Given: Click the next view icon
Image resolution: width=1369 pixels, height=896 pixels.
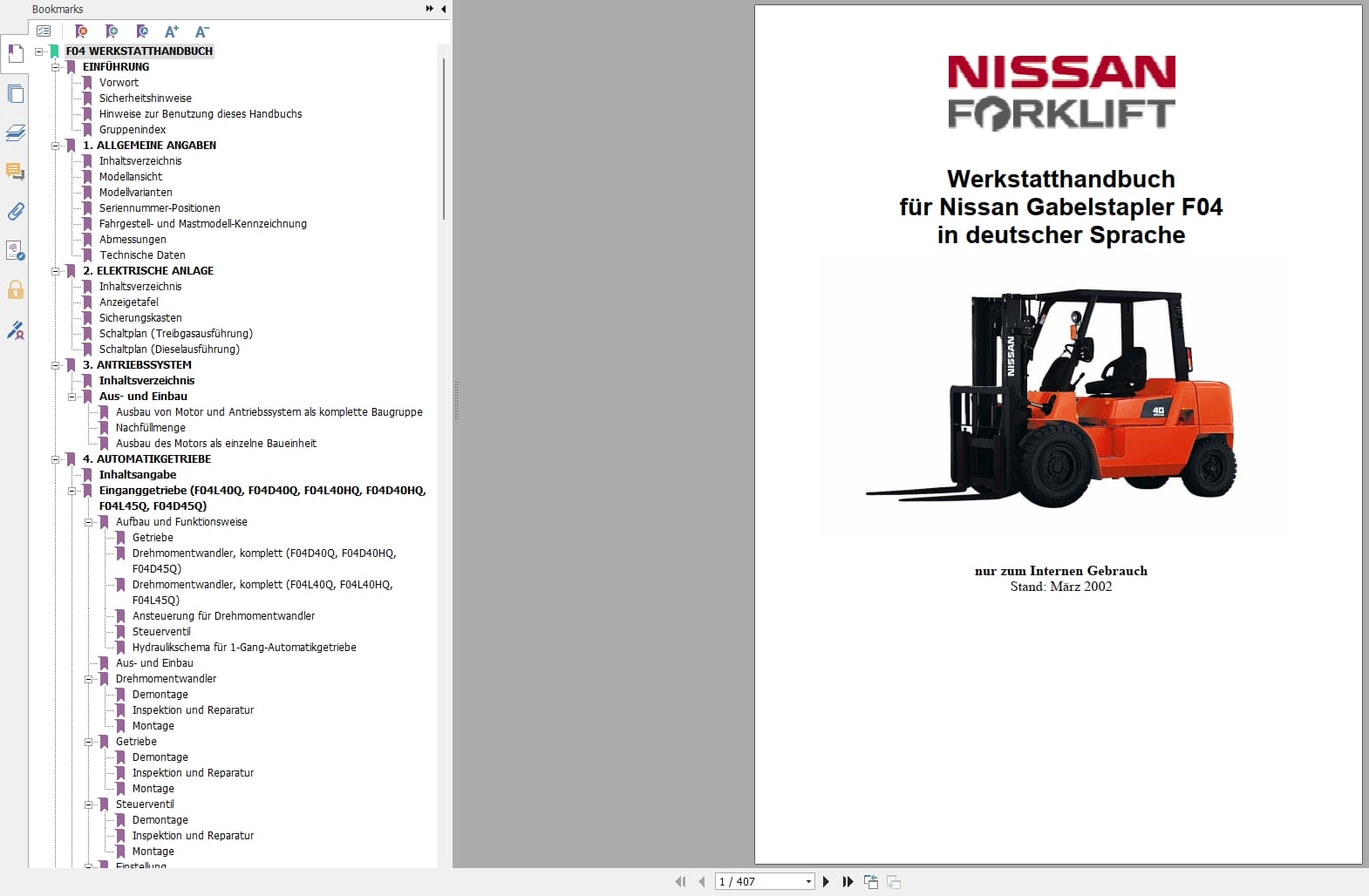Looking at the screenshot, I should point(893,881).
